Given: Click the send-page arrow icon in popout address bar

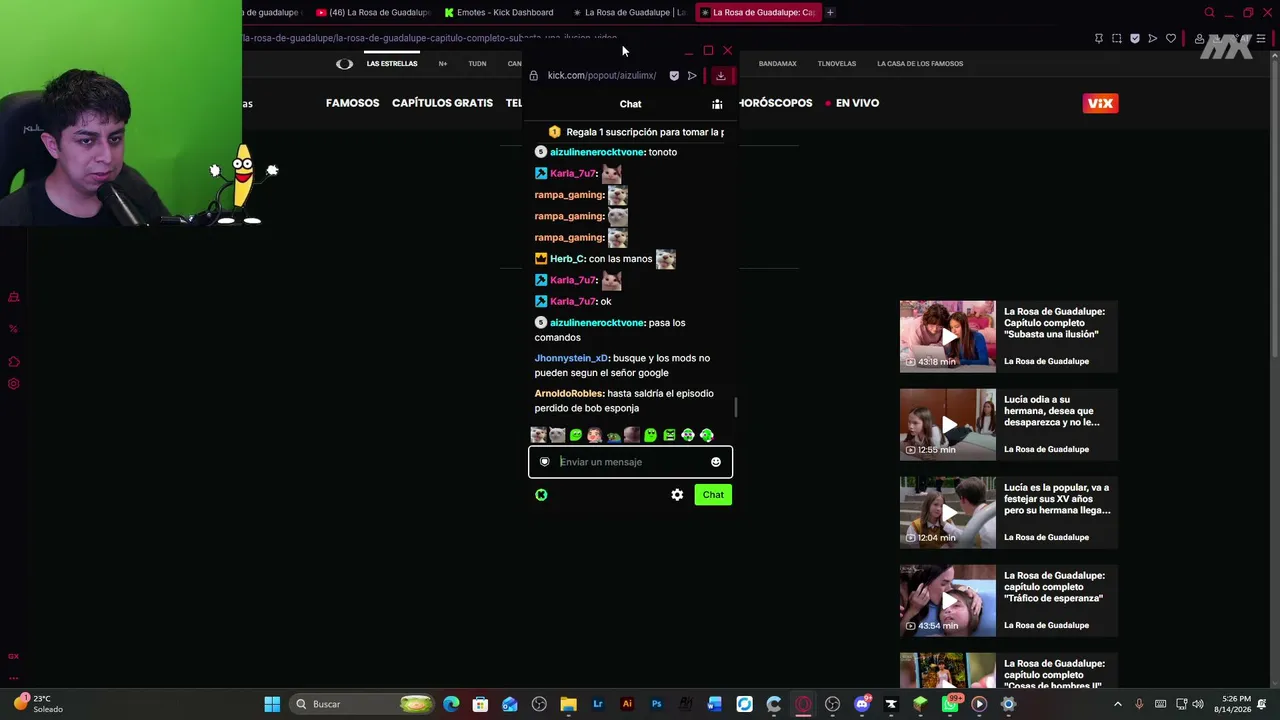Looking at the screenshot, I should pos(692,76).
